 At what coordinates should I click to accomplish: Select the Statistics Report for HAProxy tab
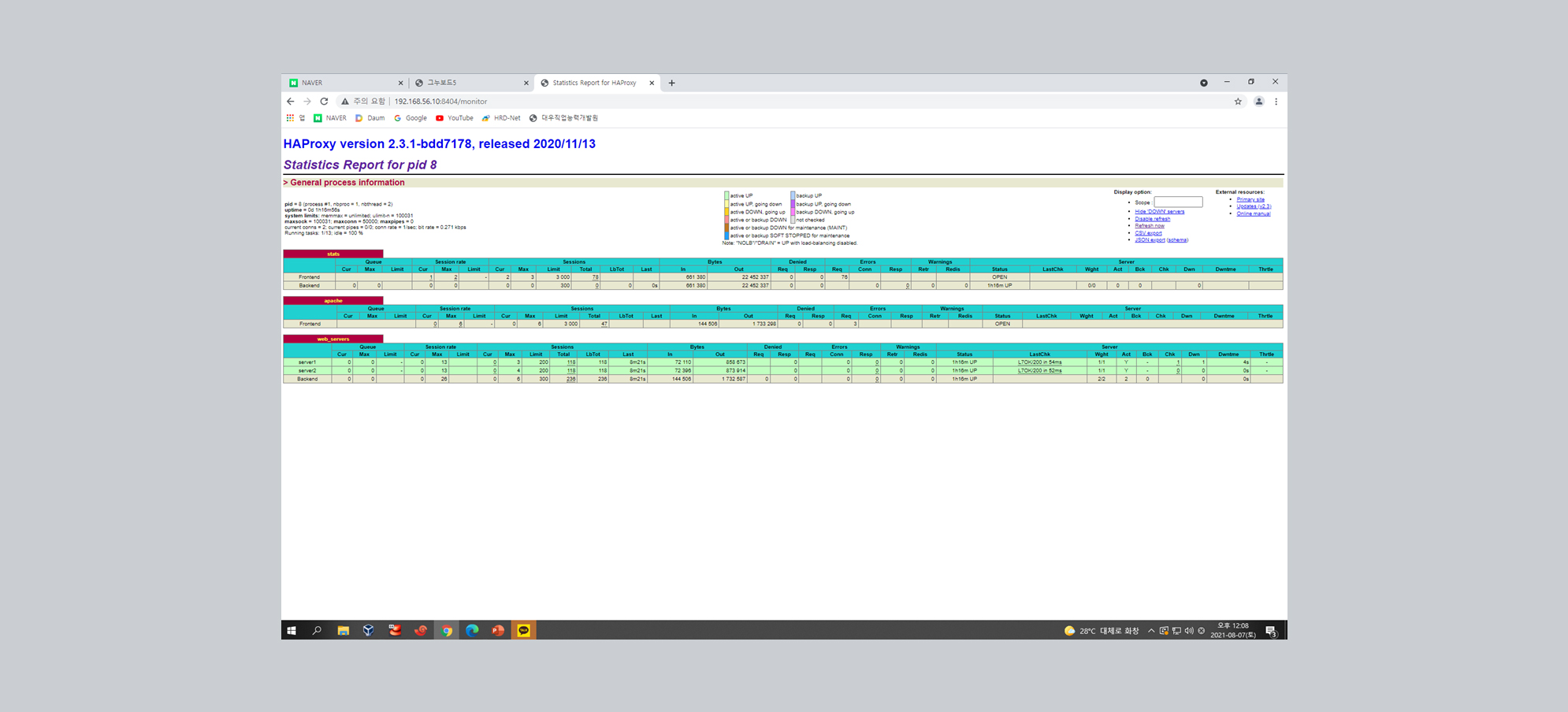pos(596,83)
